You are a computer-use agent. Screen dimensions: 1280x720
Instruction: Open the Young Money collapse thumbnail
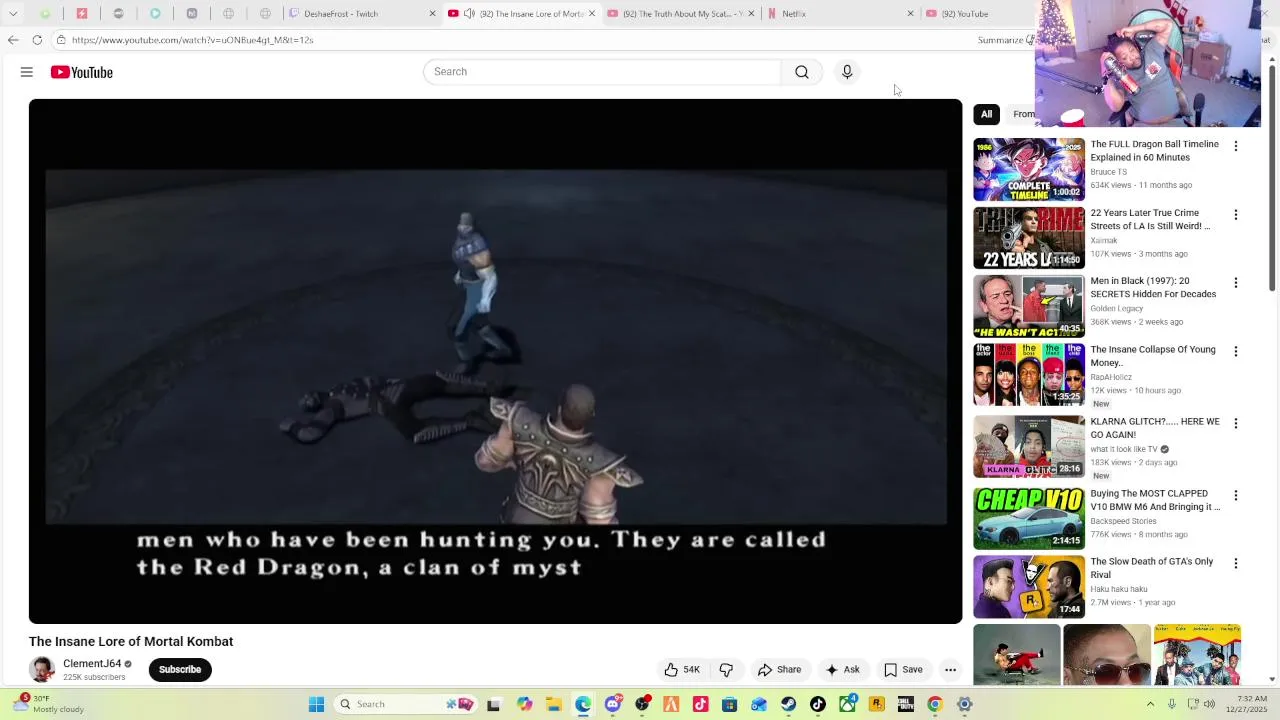tap(1029, 375)
